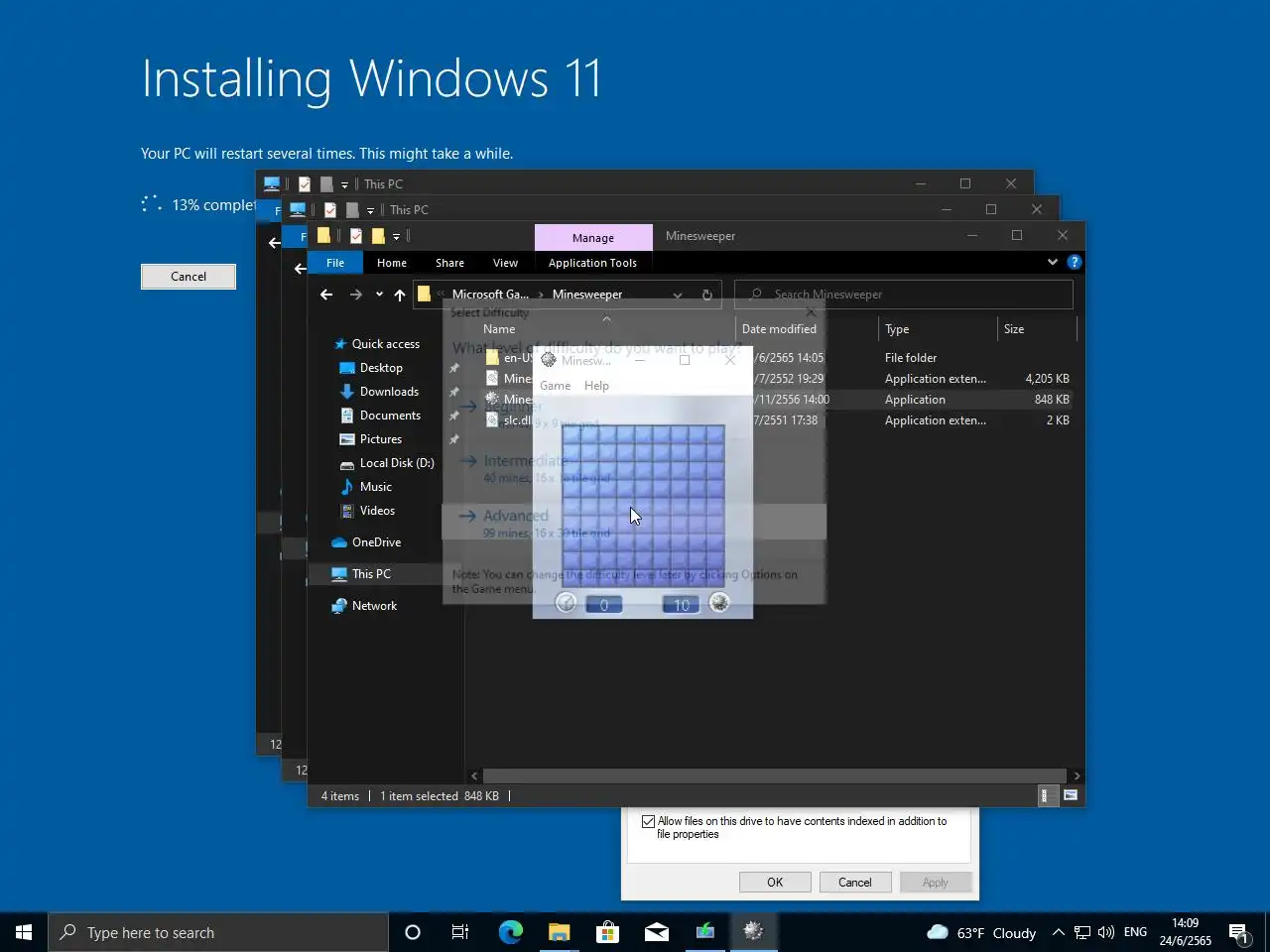Click the Microsoft Ga... breadcrumb in address bar

pos(490,295)
